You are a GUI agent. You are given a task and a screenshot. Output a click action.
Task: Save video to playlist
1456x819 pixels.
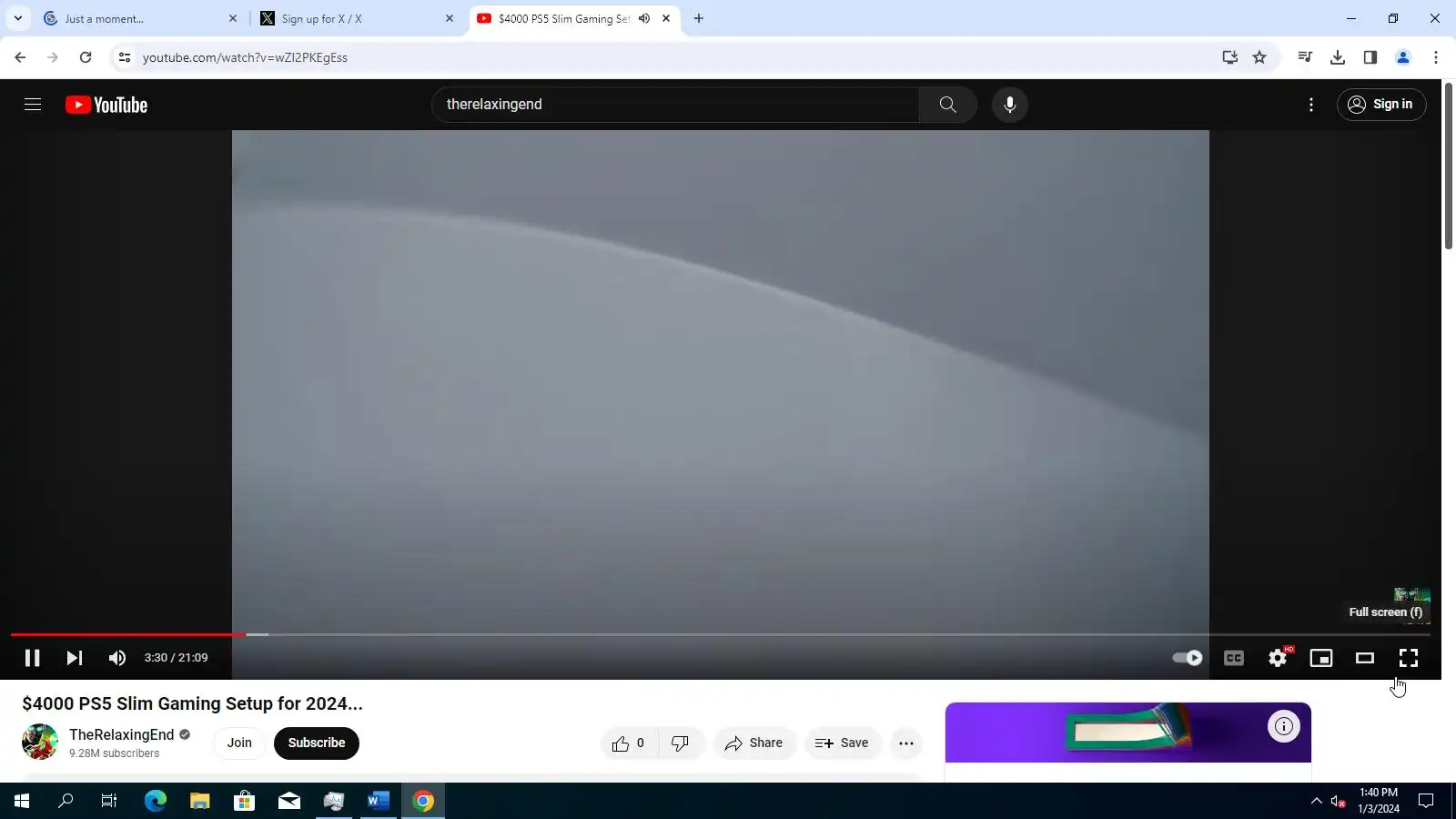843,743
